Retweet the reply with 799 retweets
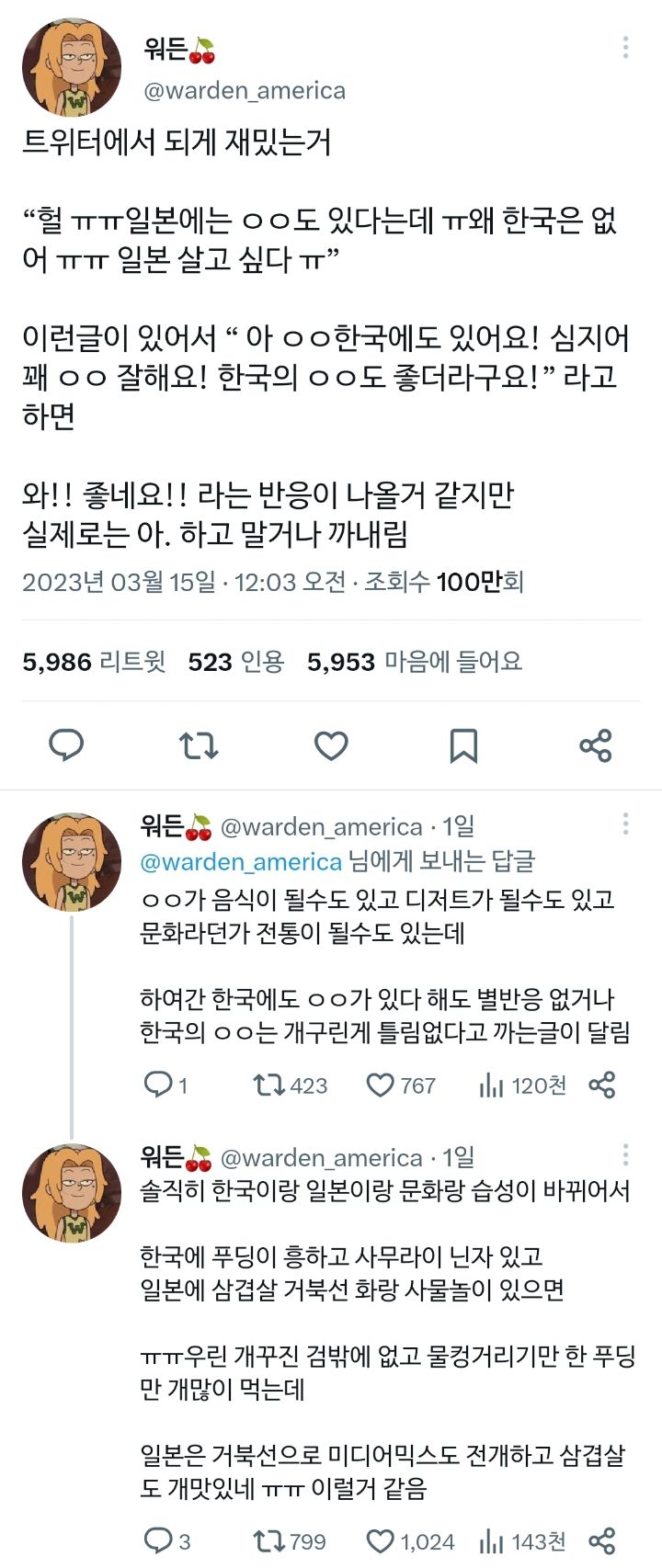This screenshot has width=662, height=1568. tap(270, 1541)
